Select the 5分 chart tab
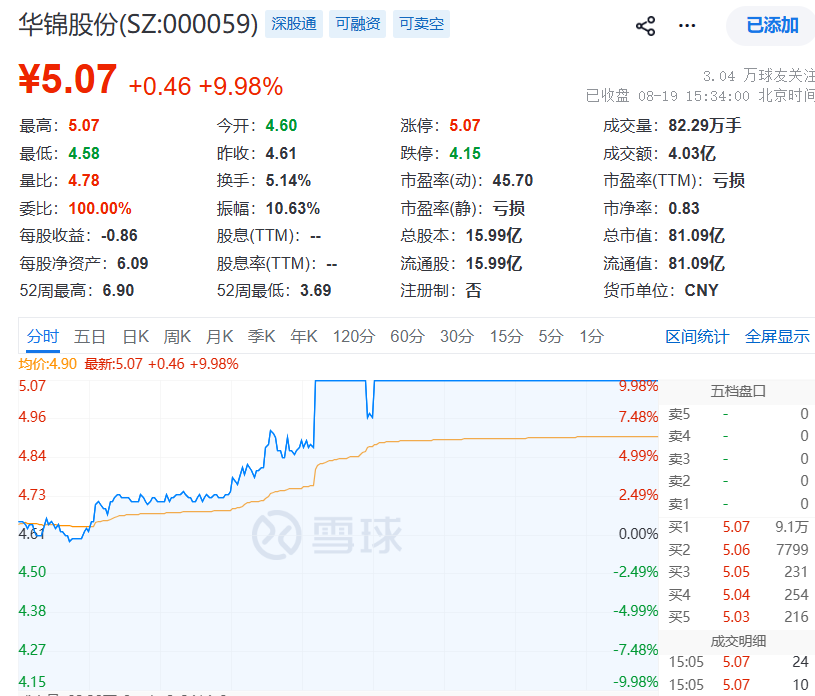815x696 pixels. (550, 336)
